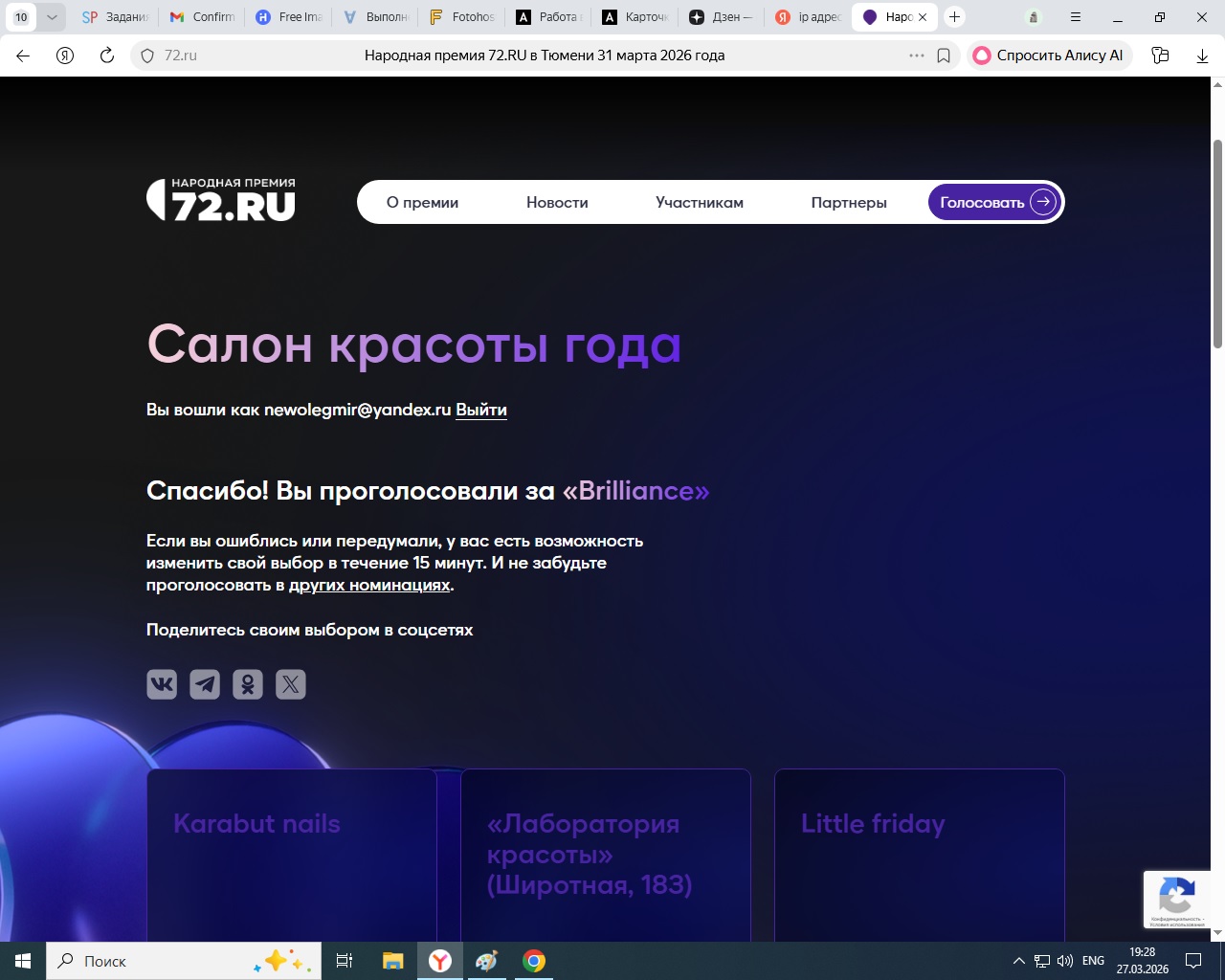
Task: Open the Новости menu item
Action: (557, 203)
